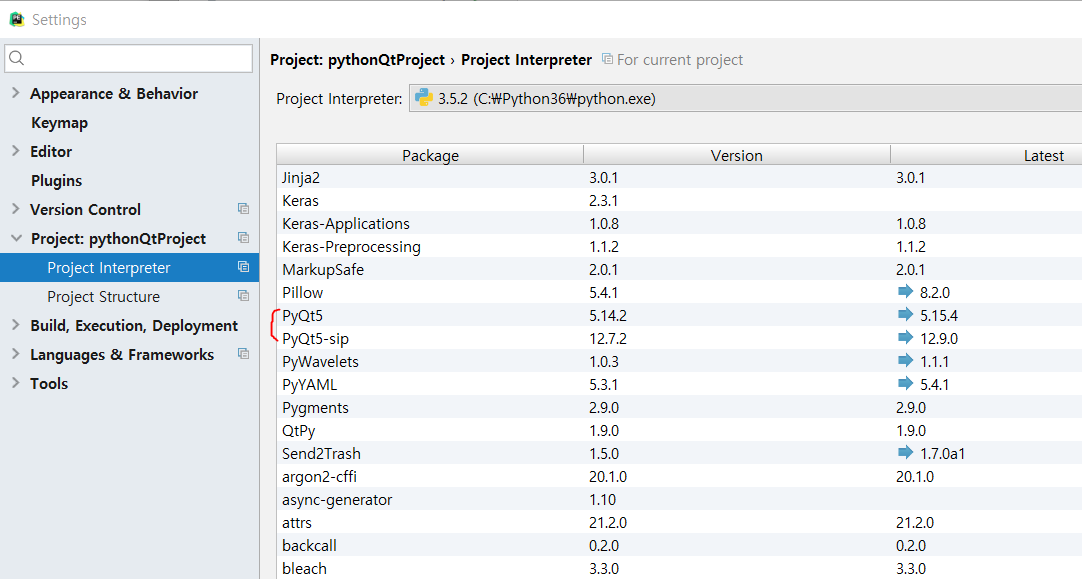Open the Keymap settings page

coord(59,123)
